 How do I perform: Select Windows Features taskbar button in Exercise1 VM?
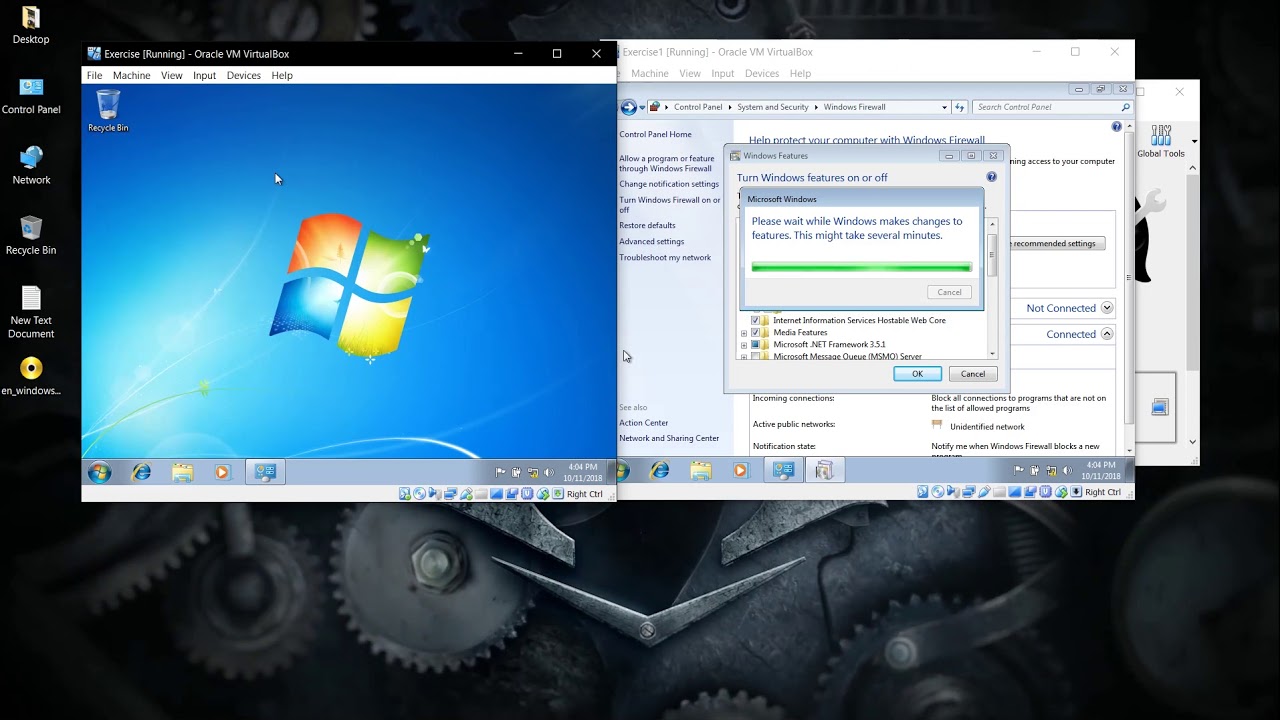[x=824, y=470]
